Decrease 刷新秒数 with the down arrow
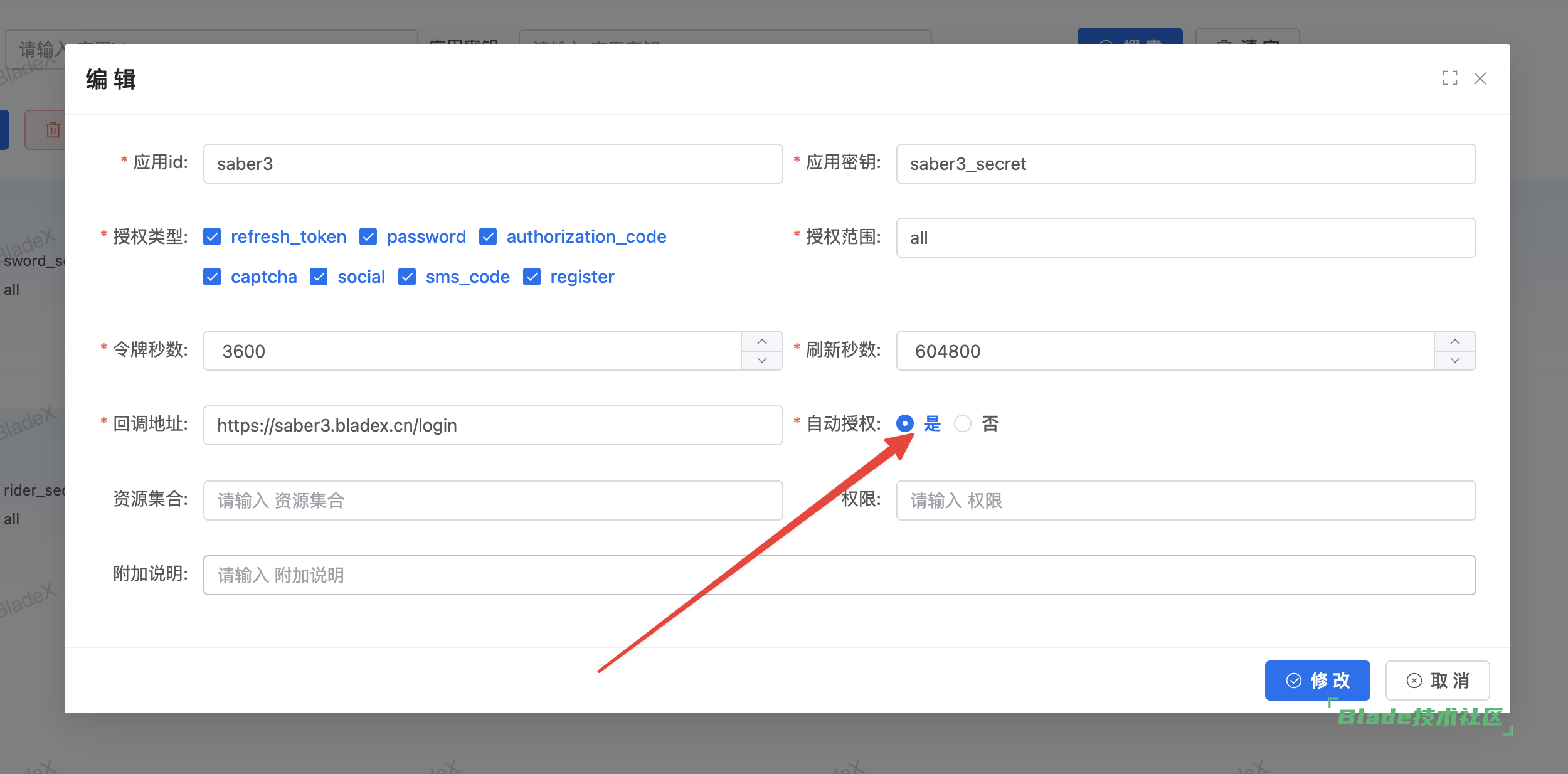The height and width of the screenshot is (774, 1568). click(1454, 360)
